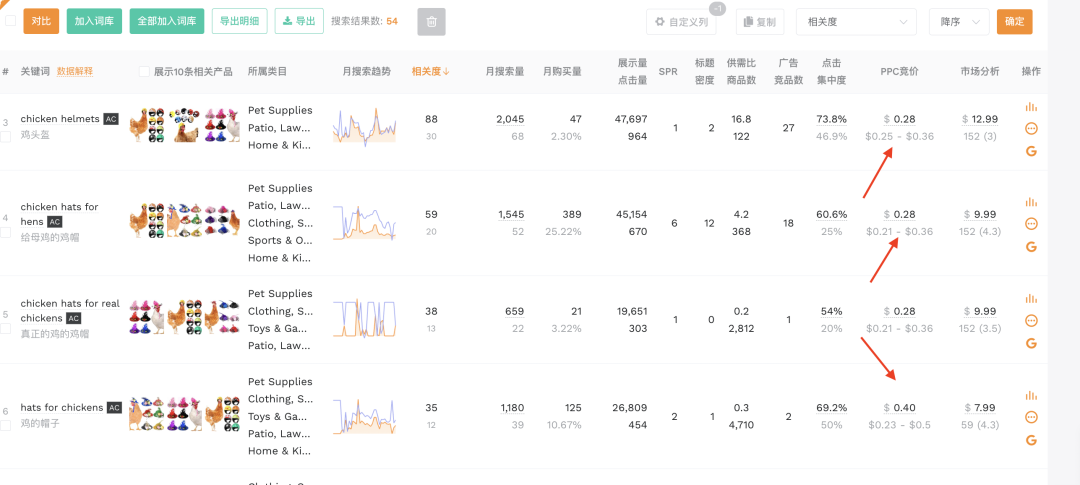Enable 展示10条相关产品 checkbox
The width and height of the screenshot is (1080, 485).
pos(144,72)
